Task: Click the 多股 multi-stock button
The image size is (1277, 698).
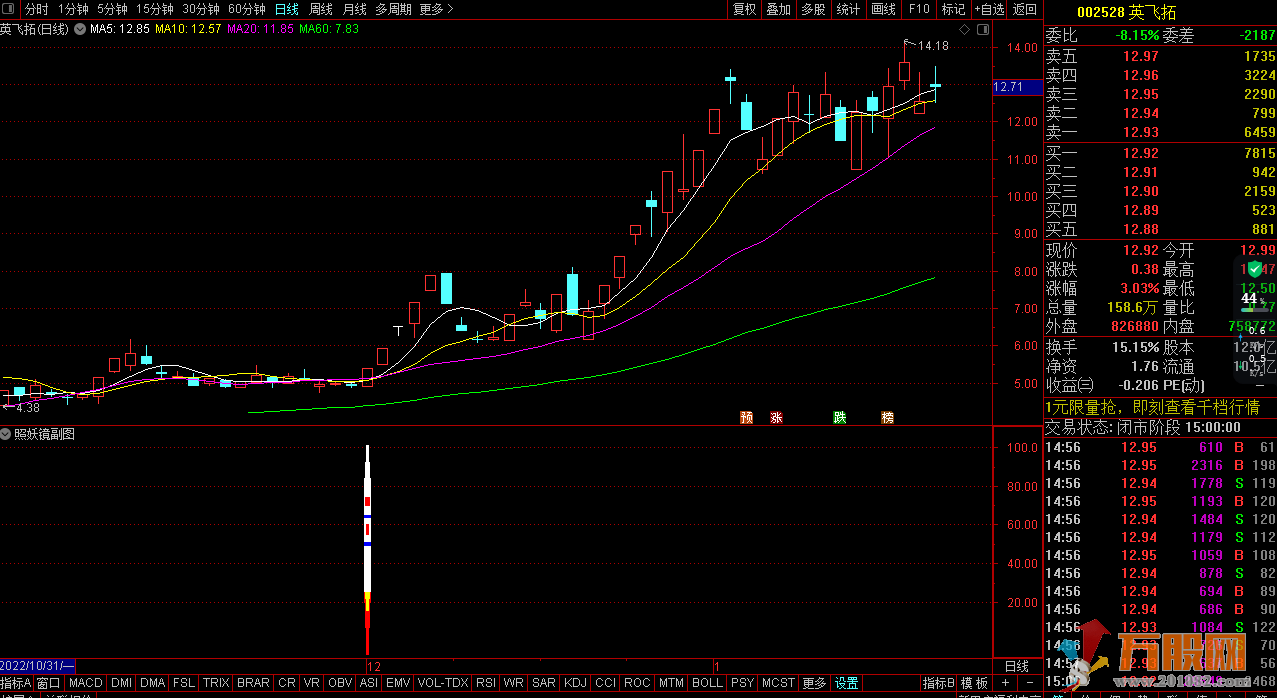Action: [813, 9]
